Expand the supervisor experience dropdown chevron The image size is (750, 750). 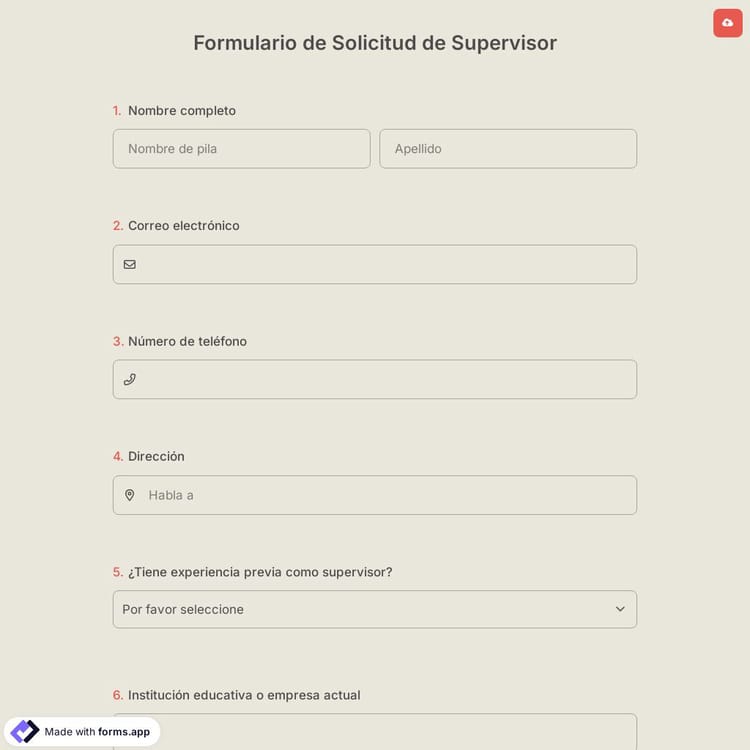[x=619, y=609]
